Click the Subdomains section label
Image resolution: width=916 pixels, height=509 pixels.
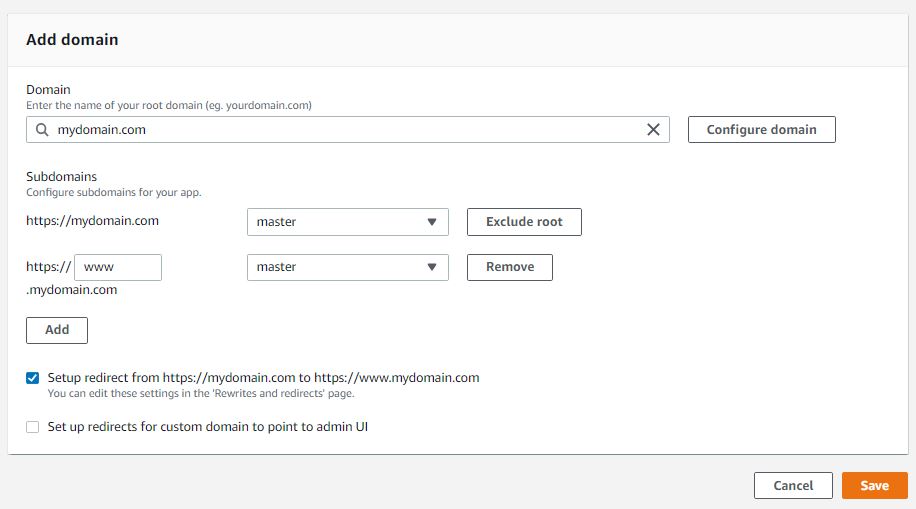tap(61, 176)
